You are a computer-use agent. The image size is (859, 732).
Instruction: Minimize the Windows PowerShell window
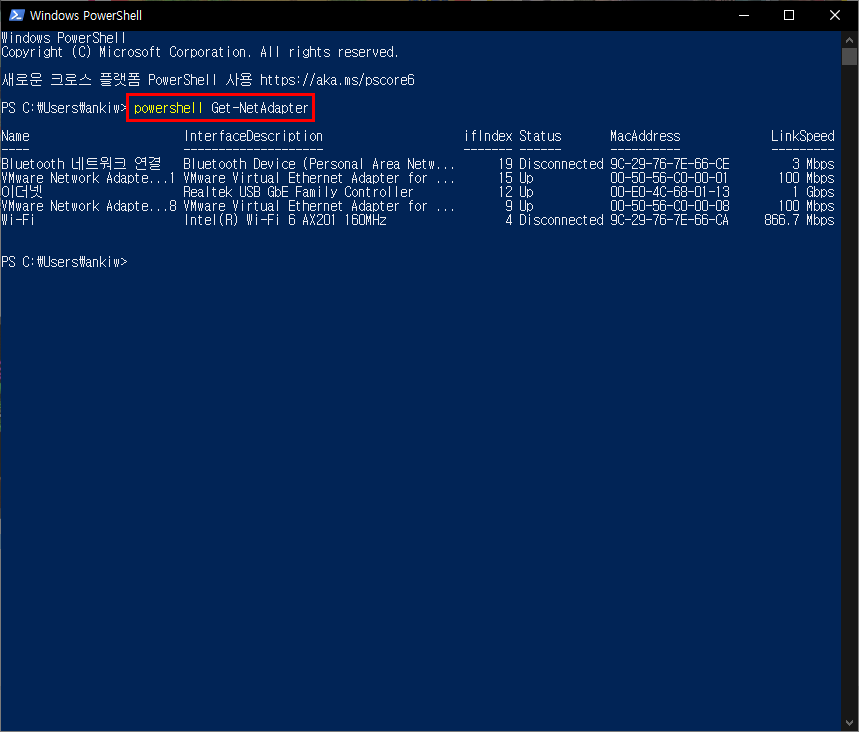coord(743,15)
